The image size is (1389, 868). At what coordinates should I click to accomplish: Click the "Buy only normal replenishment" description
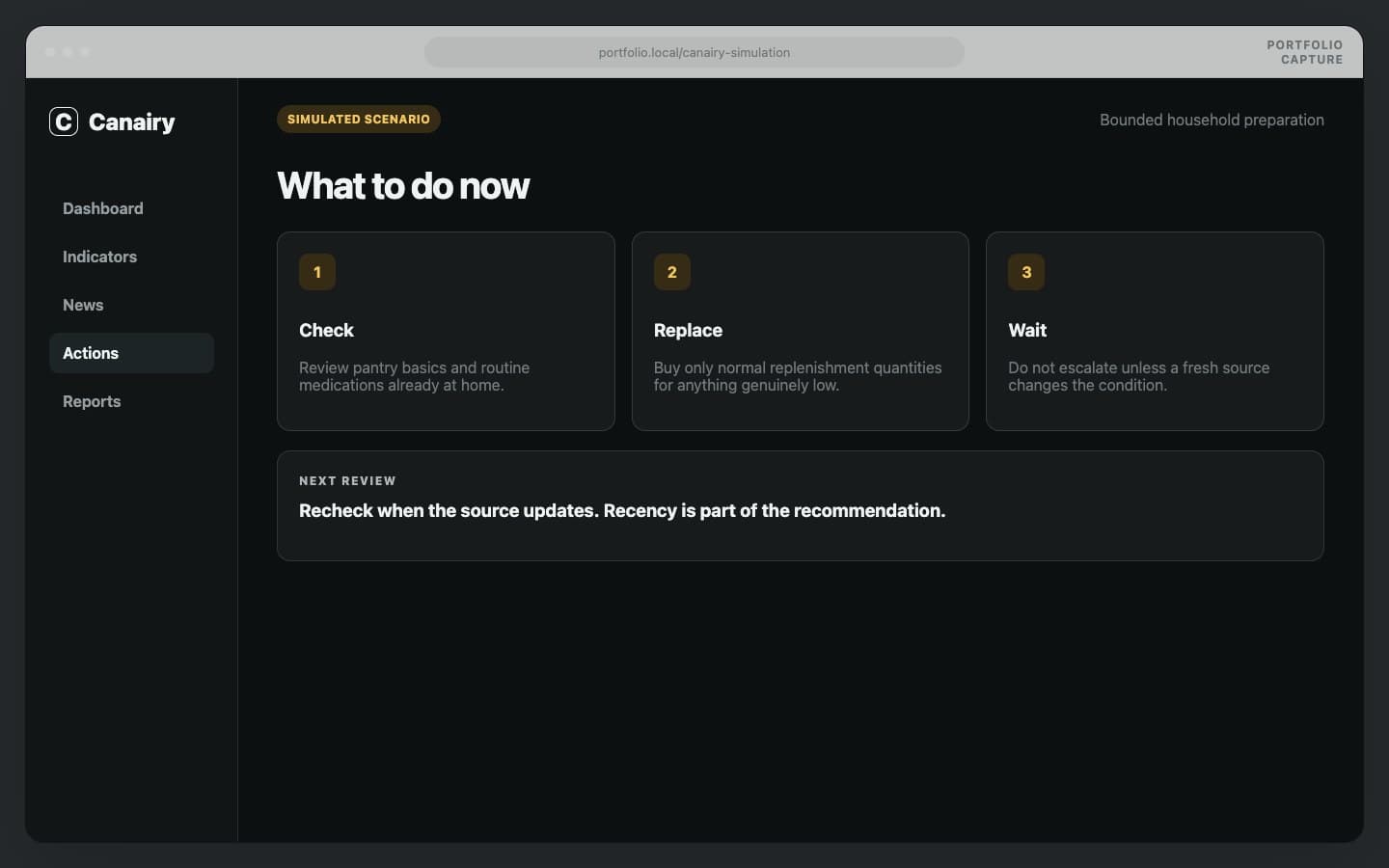point(798,376)
